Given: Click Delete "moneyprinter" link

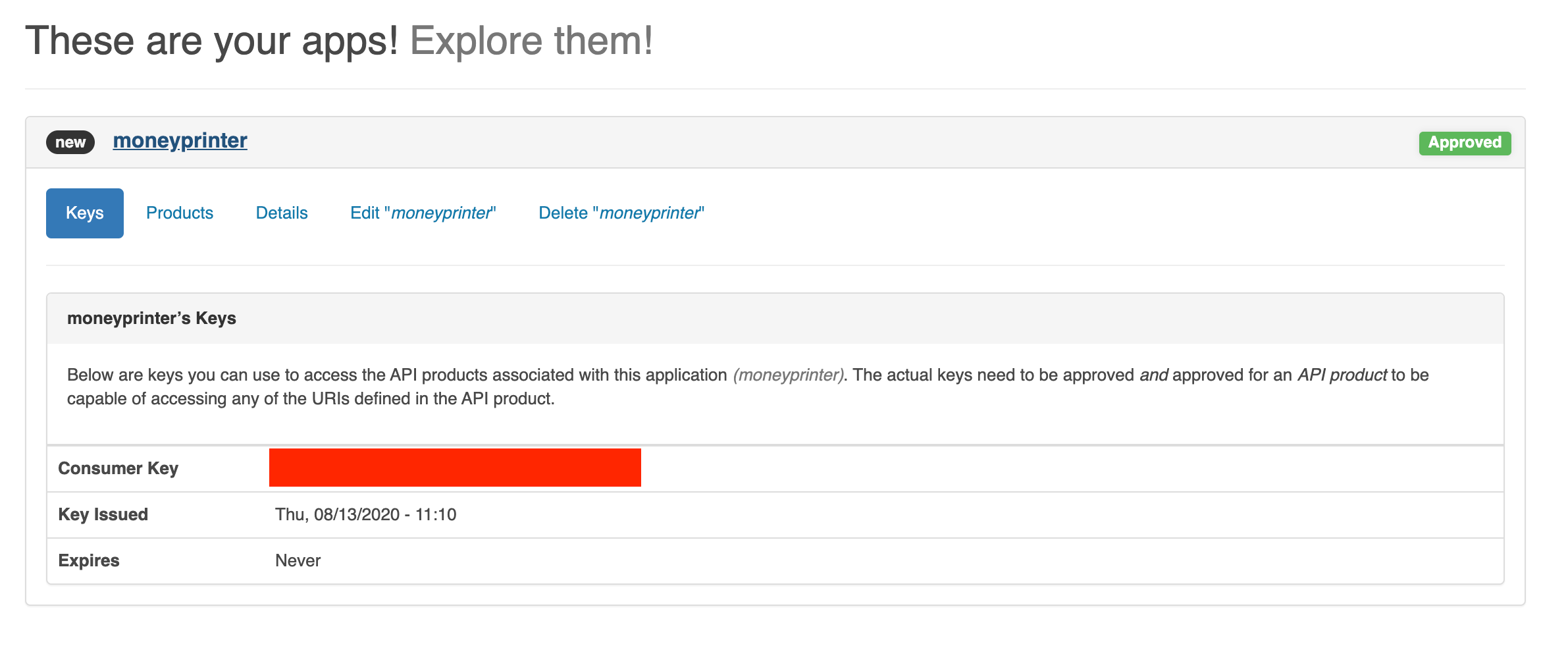Looking at the screenshot, I should pos(621,213).
